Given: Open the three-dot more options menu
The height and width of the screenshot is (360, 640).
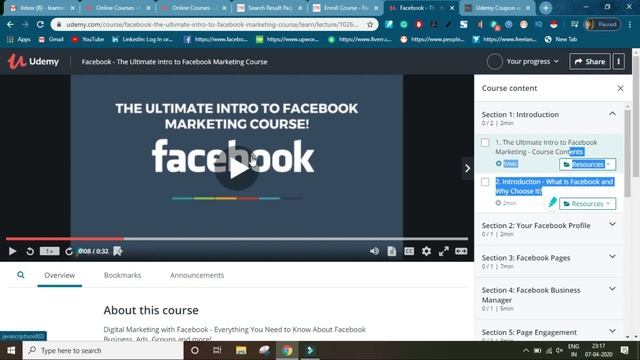Looking at the screenshot, I should pyautogui.click(x=619, y=62).
